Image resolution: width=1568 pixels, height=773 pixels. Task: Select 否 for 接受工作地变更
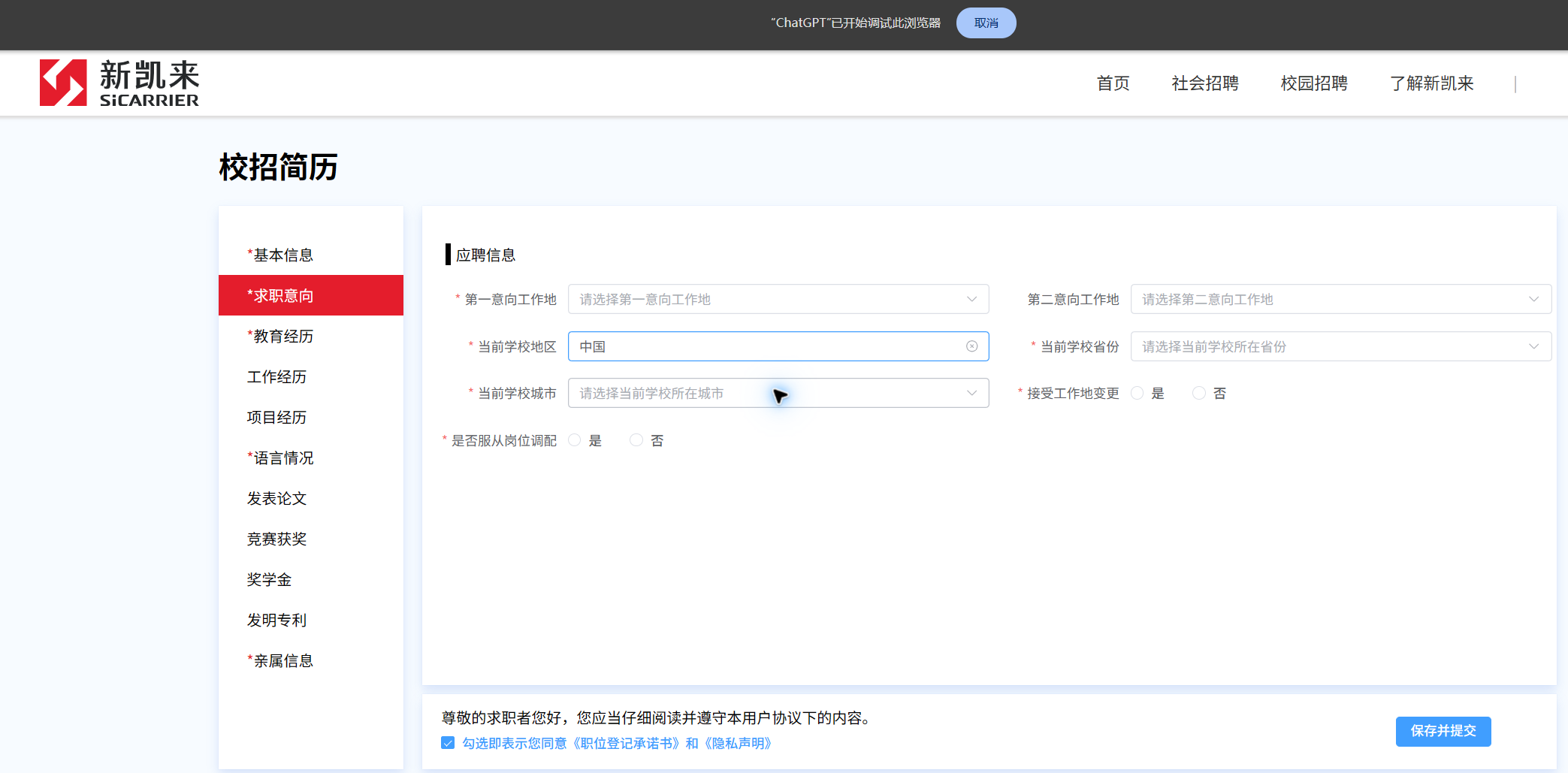[1199, 393]
